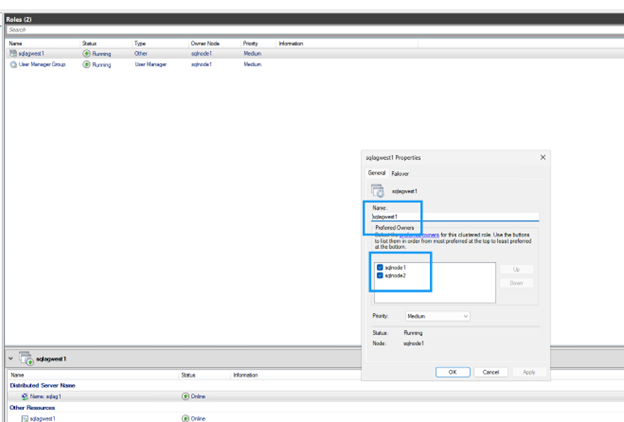Select the General tab in Properties
This screenshot has height=422, width=624.
tap(376, 173)
